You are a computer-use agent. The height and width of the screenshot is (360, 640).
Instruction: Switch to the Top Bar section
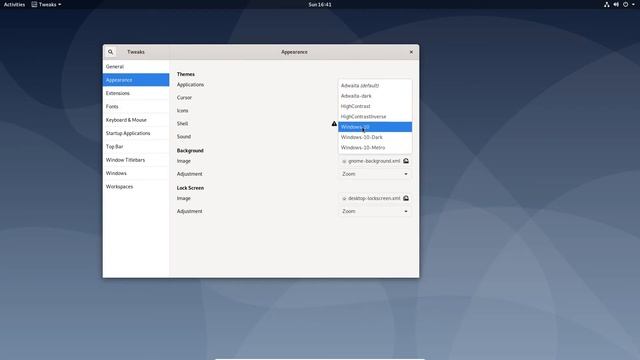[136, 147]
